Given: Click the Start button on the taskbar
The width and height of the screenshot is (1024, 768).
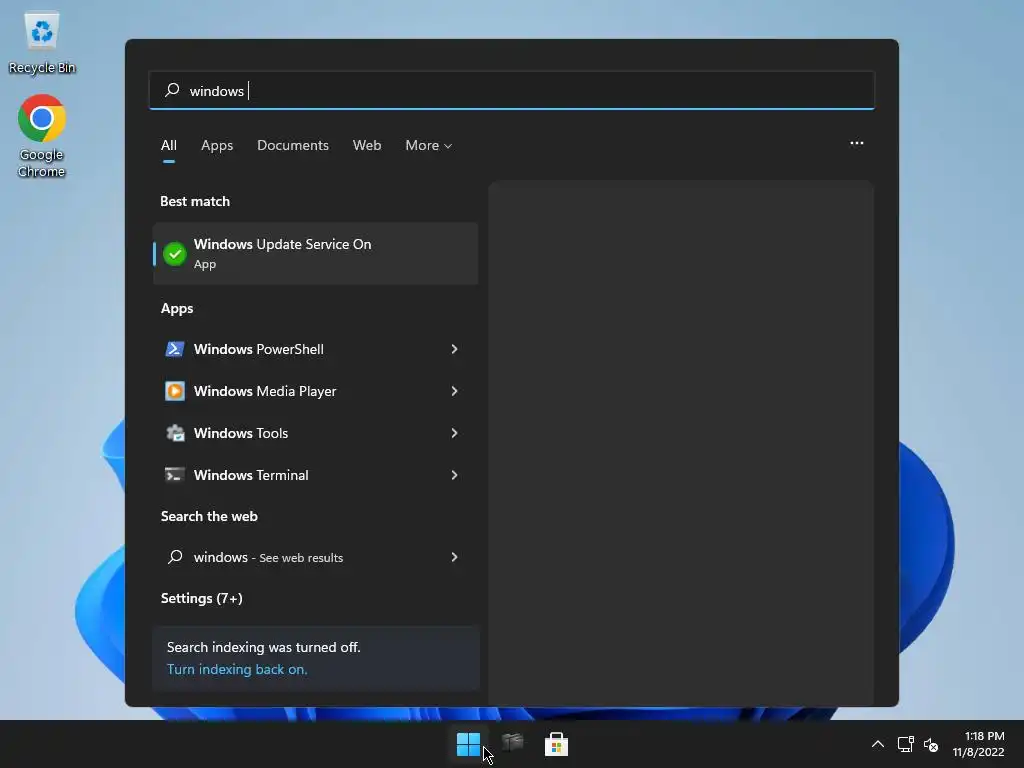Looking at the screenshot, I should pyautogui.click(x=468, y=744).
